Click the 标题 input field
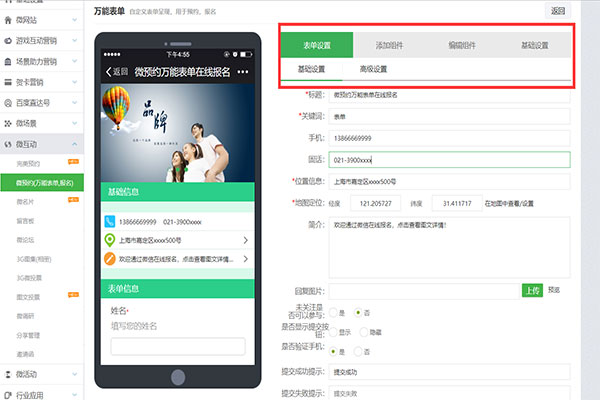The height and width of the screenshot is (400, 600). [x=449, y=95]
